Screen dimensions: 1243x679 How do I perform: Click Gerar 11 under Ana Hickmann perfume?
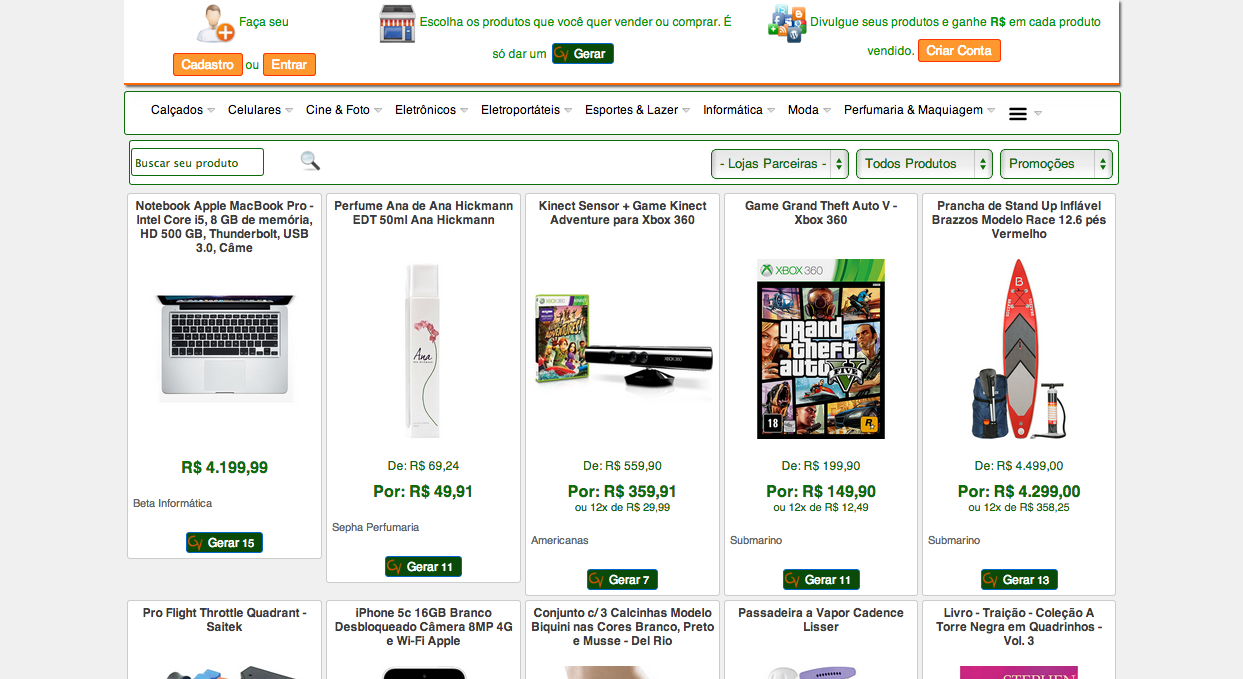(x=423, y=566)
